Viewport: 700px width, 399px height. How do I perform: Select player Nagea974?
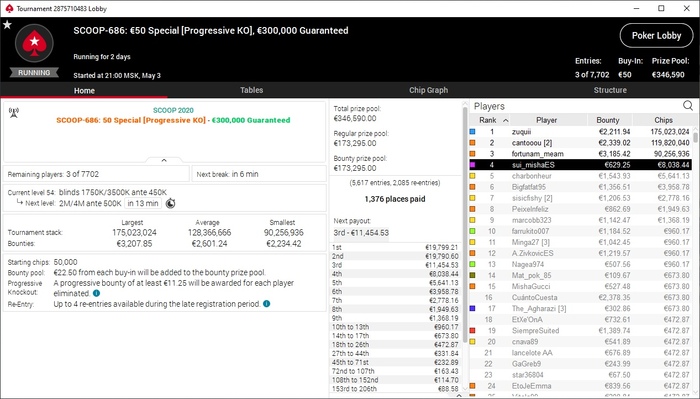580,264
